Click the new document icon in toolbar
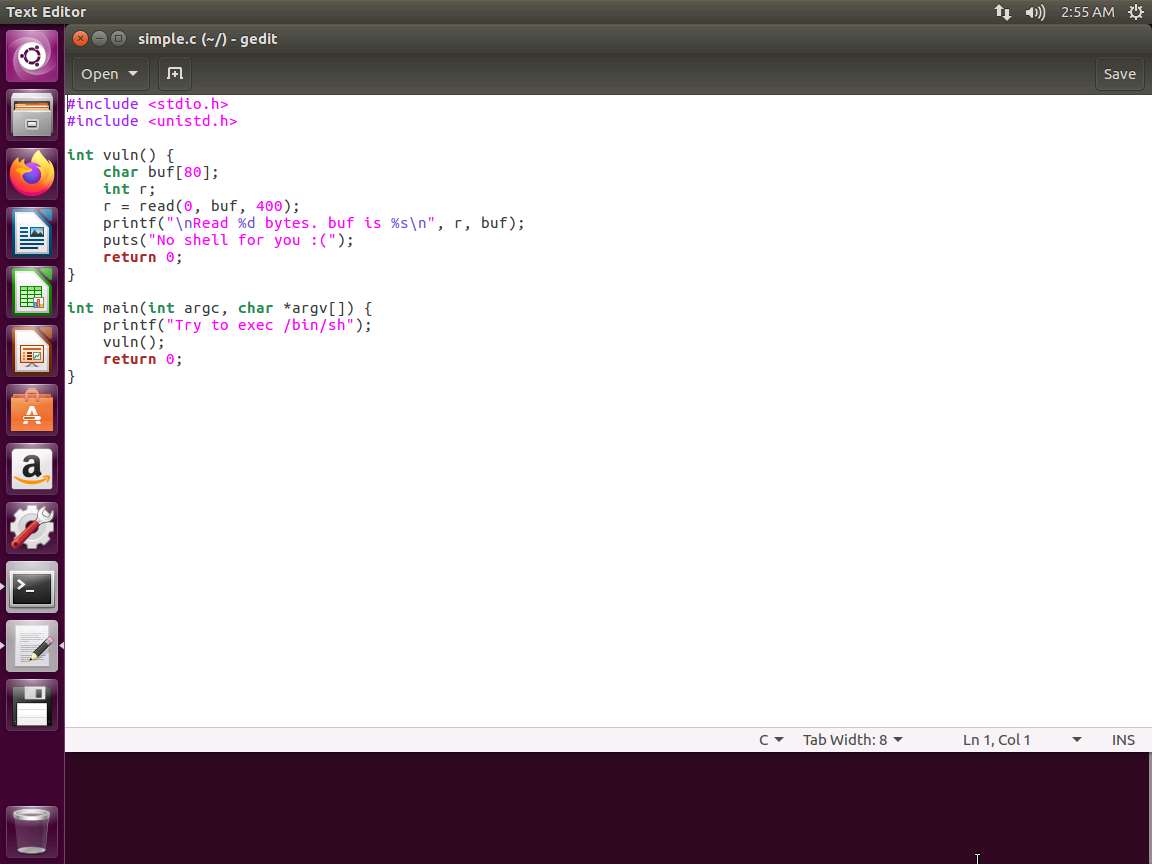The width and height of the screenshot is (1152, 864). point(174,73)
